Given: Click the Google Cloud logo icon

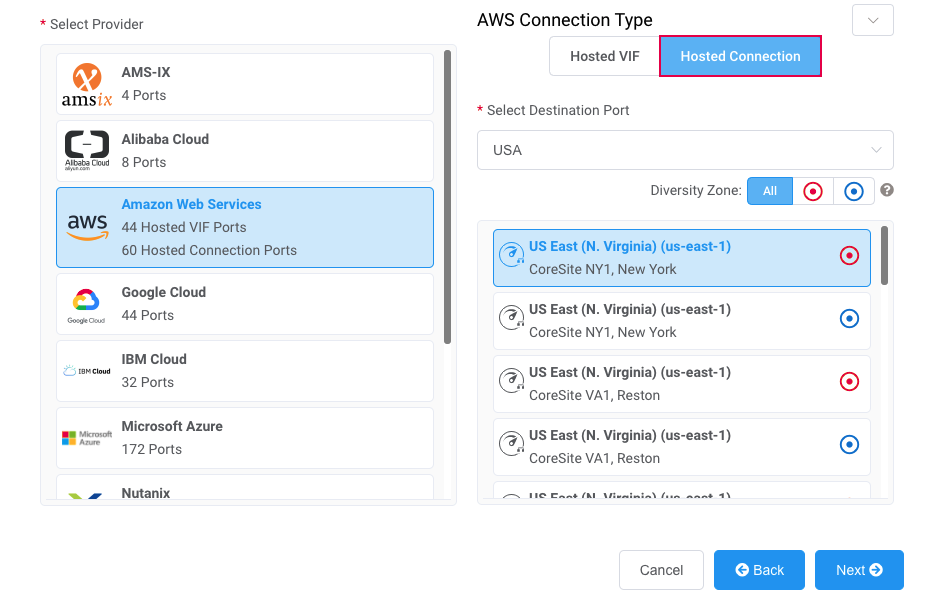Looking at the screenshot, I should (86, 306).
